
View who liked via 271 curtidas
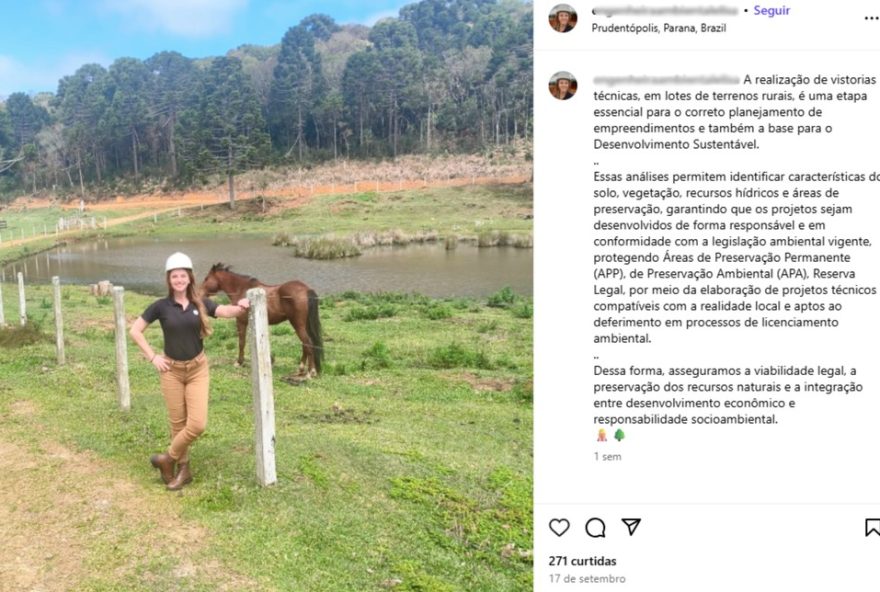(x=582, y=561)
